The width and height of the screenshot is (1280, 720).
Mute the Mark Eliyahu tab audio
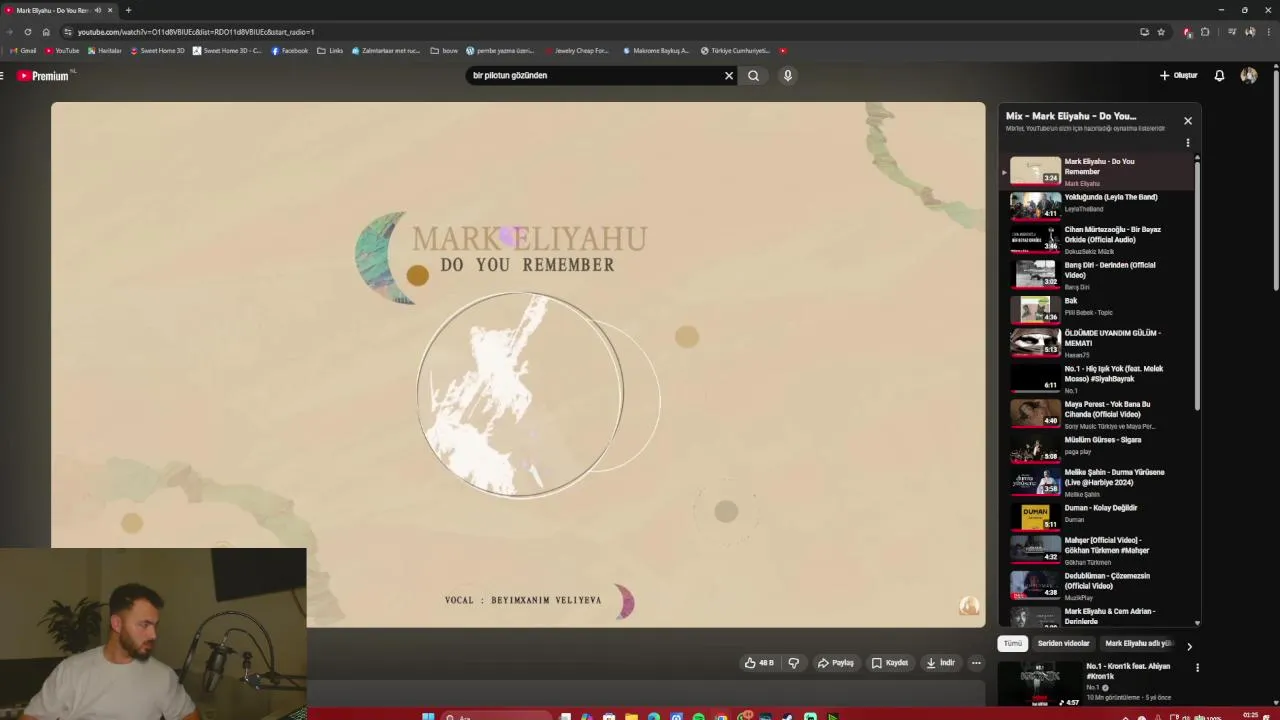[98, 10]
